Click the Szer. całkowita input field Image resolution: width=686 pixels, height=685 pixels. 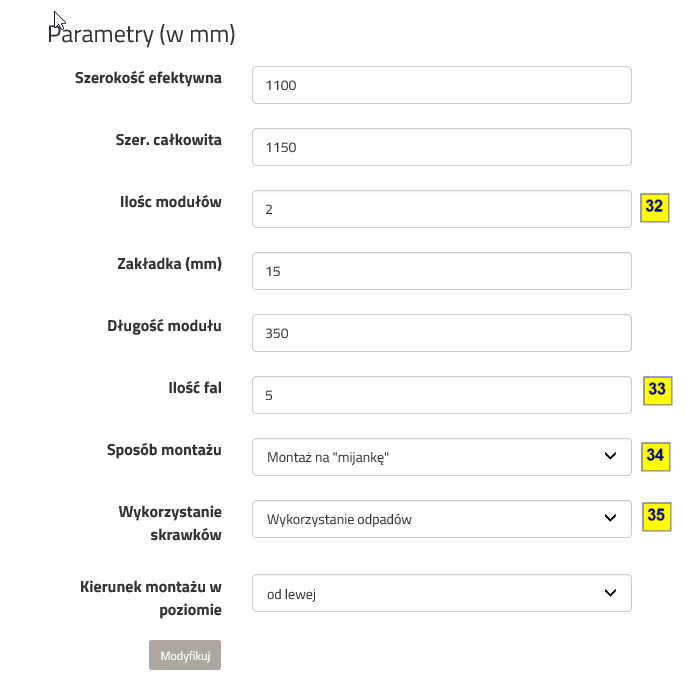pyautogui.click(x=441, y=147)
